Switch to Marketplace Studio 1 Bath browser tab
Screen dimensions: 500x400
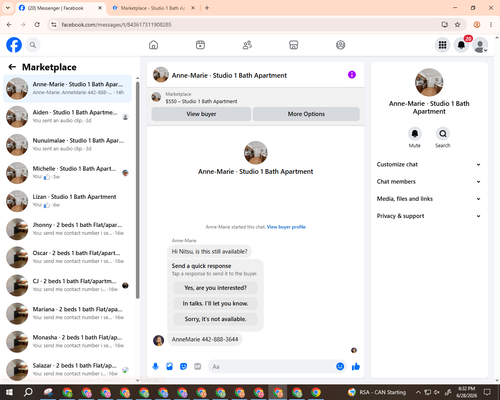[x=153, y=8]
